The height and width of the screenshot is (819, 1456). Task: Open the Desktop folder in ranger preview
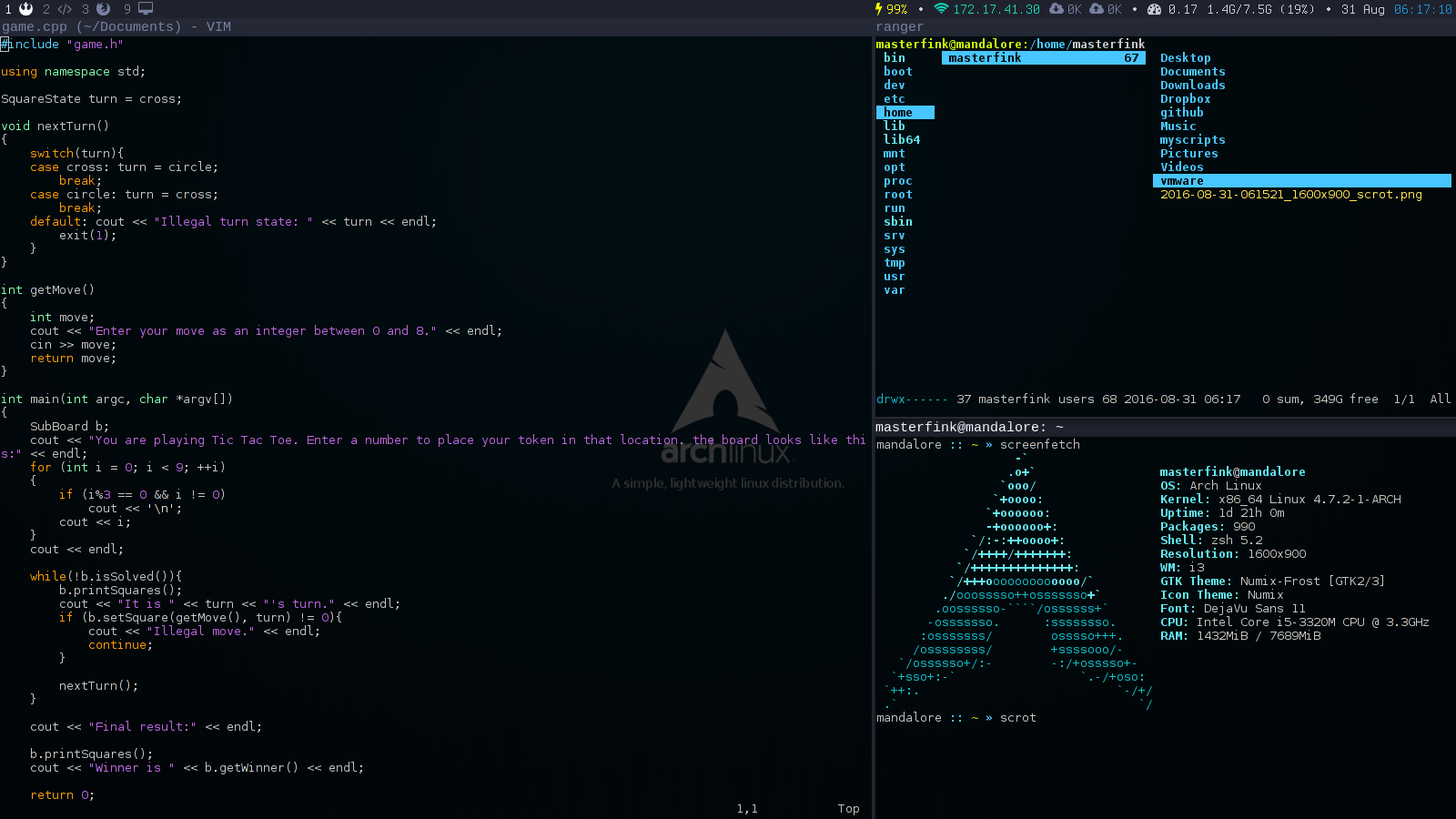pyautogui.click(x=1185, y=57)
